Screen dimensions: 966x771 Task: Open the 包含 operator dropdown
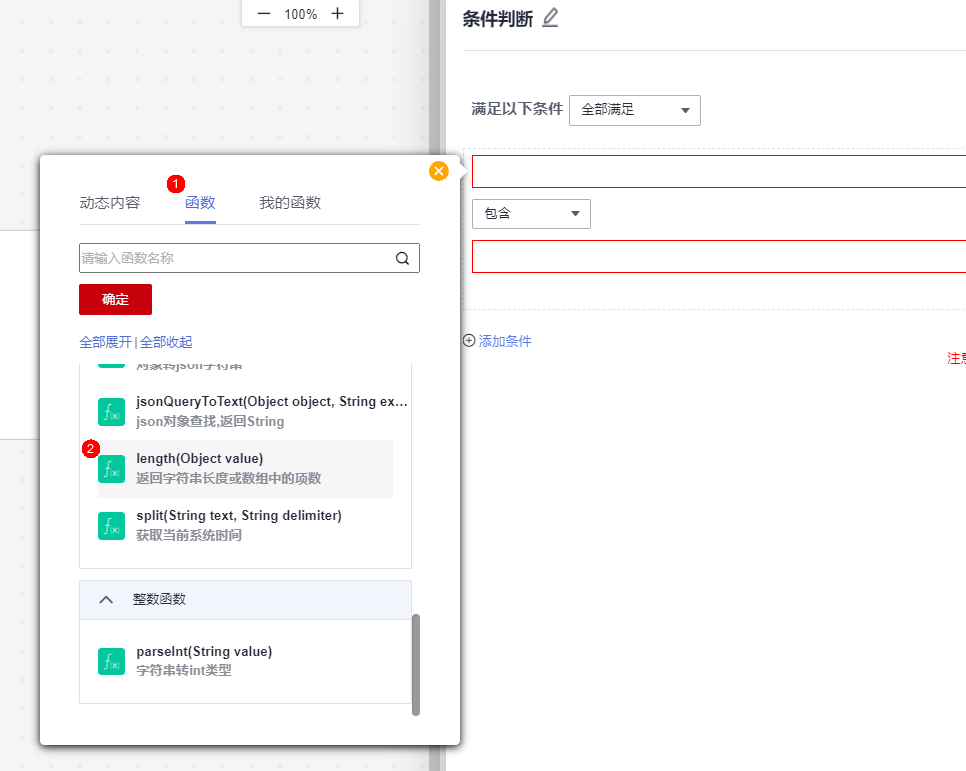[x=531, y=214]
